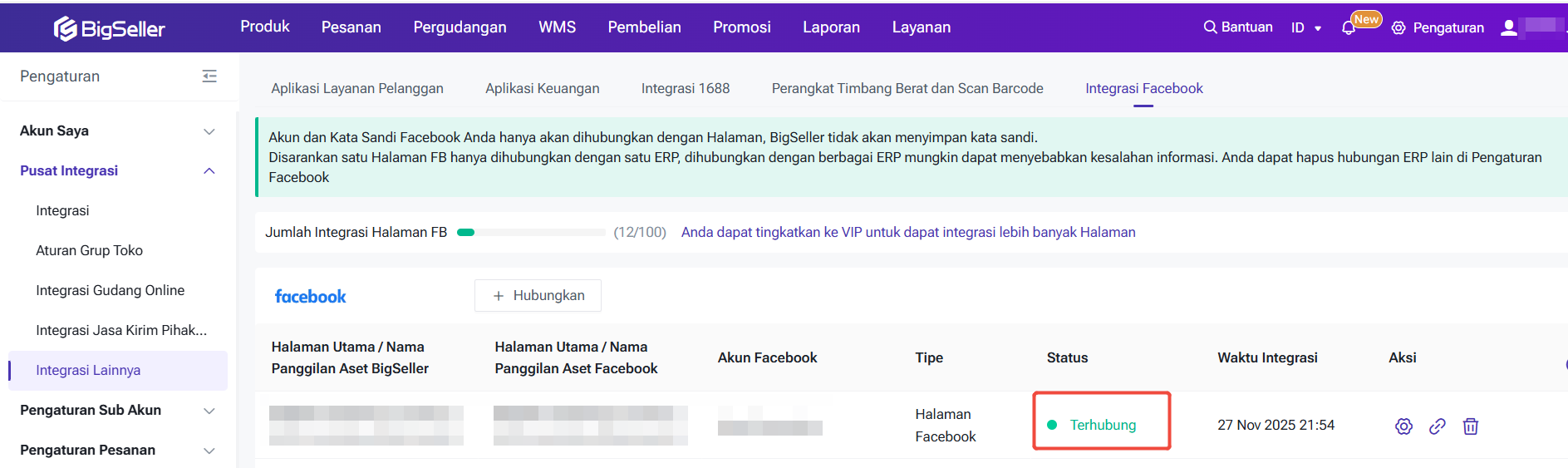This screenshot has height=468, width=1568.
Task: Click the Hubungkan button
Action: [538, 296]
